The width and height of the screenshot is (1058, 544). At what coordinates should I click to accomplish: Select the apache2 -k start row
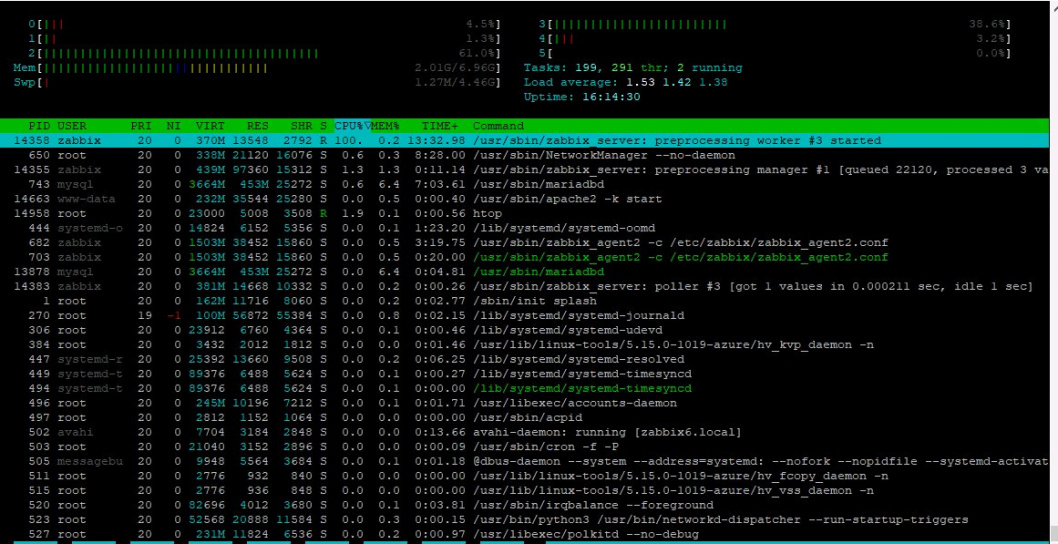pos(525,199)
